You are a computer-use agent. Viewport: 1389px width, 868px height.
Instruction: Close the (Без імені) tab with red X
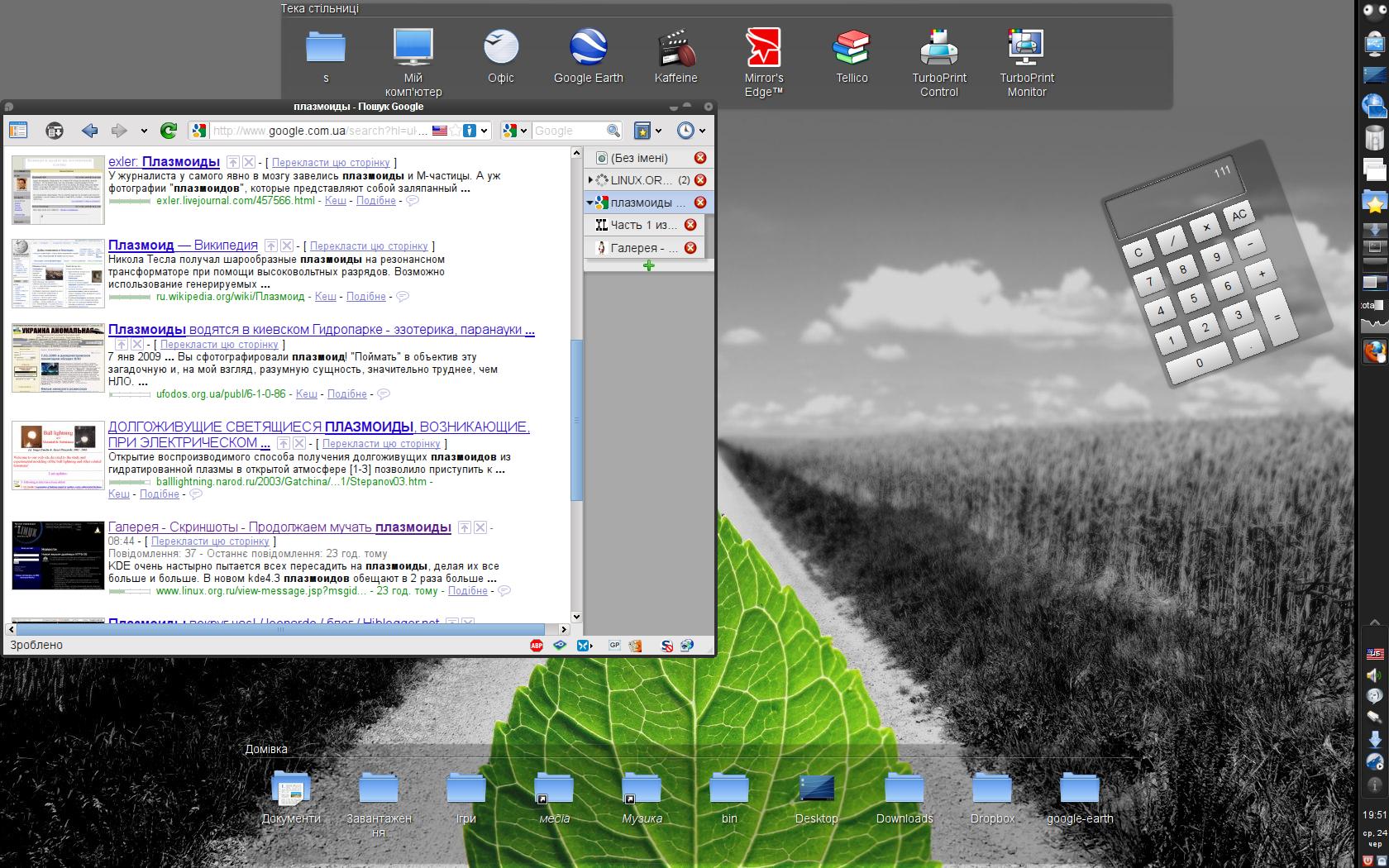[x=699, y=158]
